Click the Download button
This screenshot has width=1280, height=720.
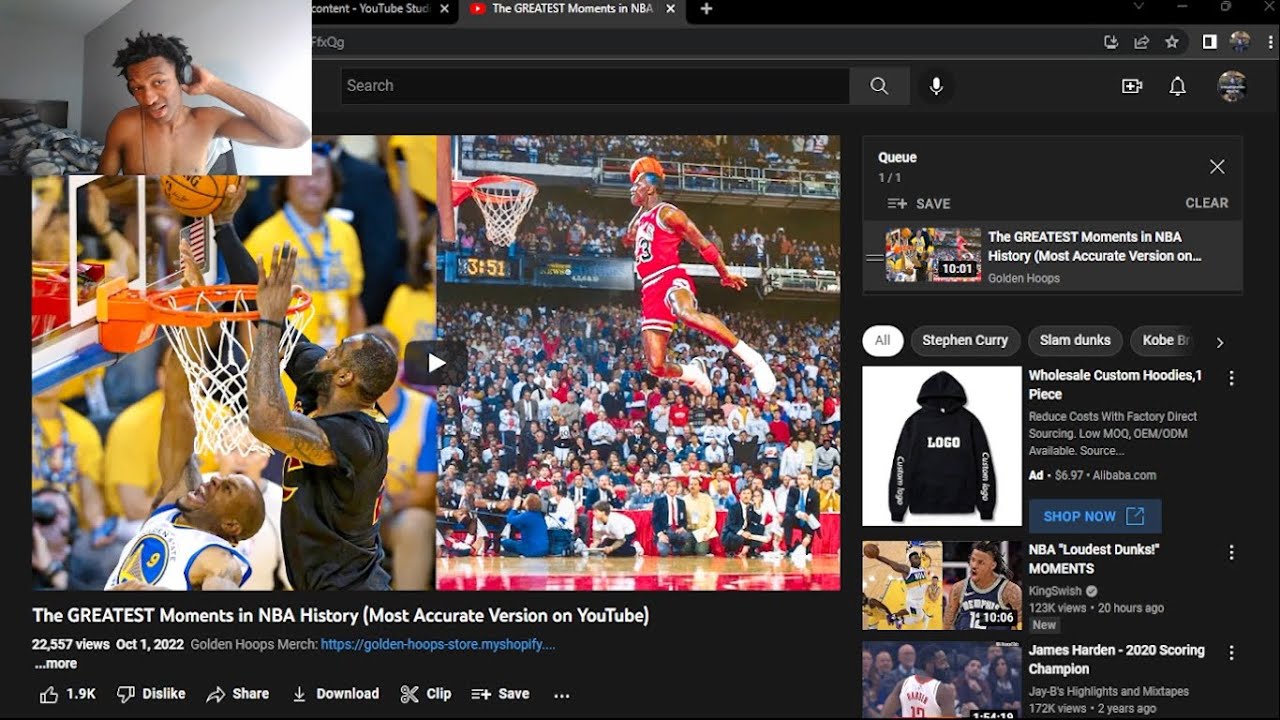point(335,694)
